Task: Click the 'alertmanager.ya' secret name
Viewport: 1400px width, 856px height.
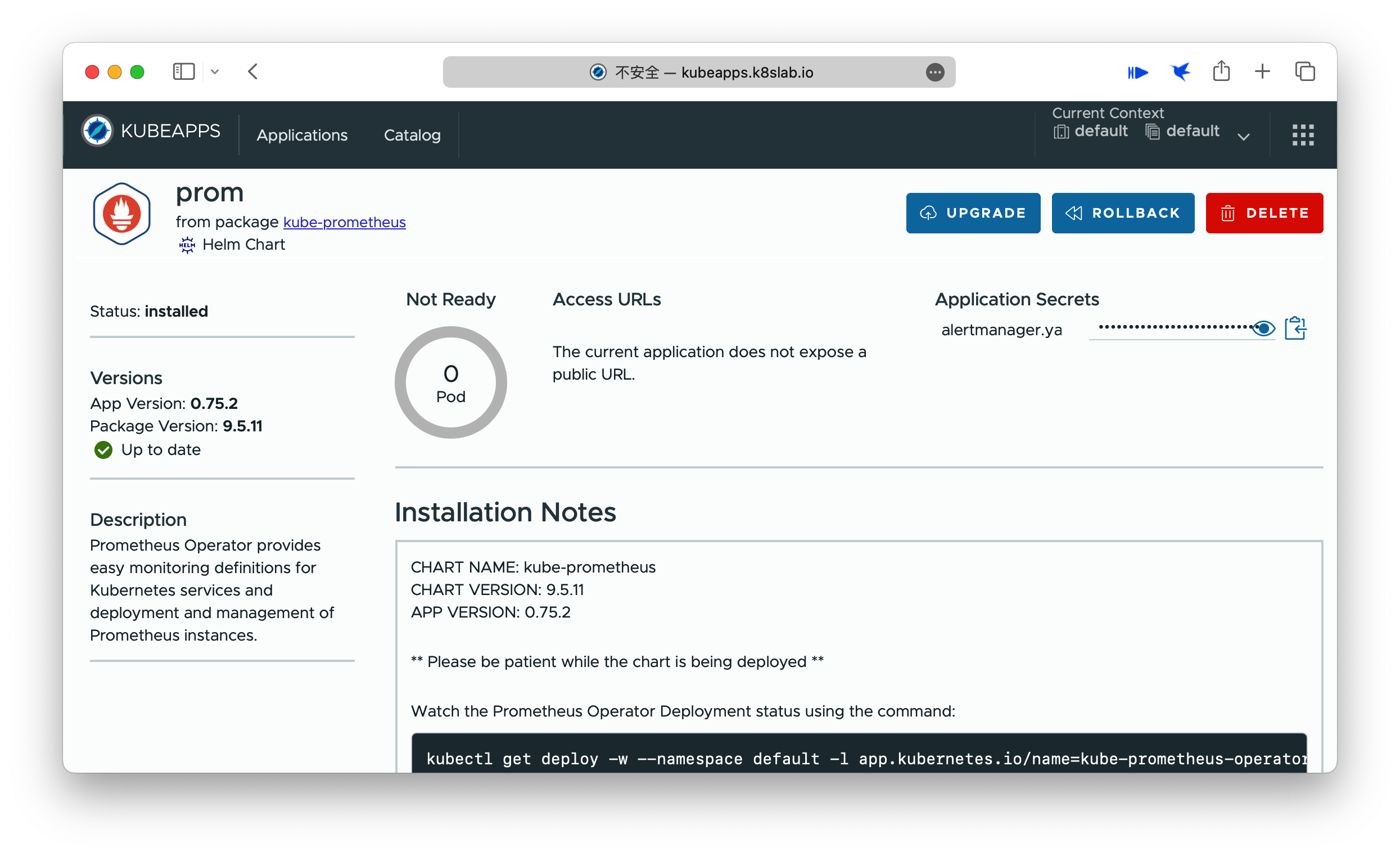Action: [x=1002, y=330]
